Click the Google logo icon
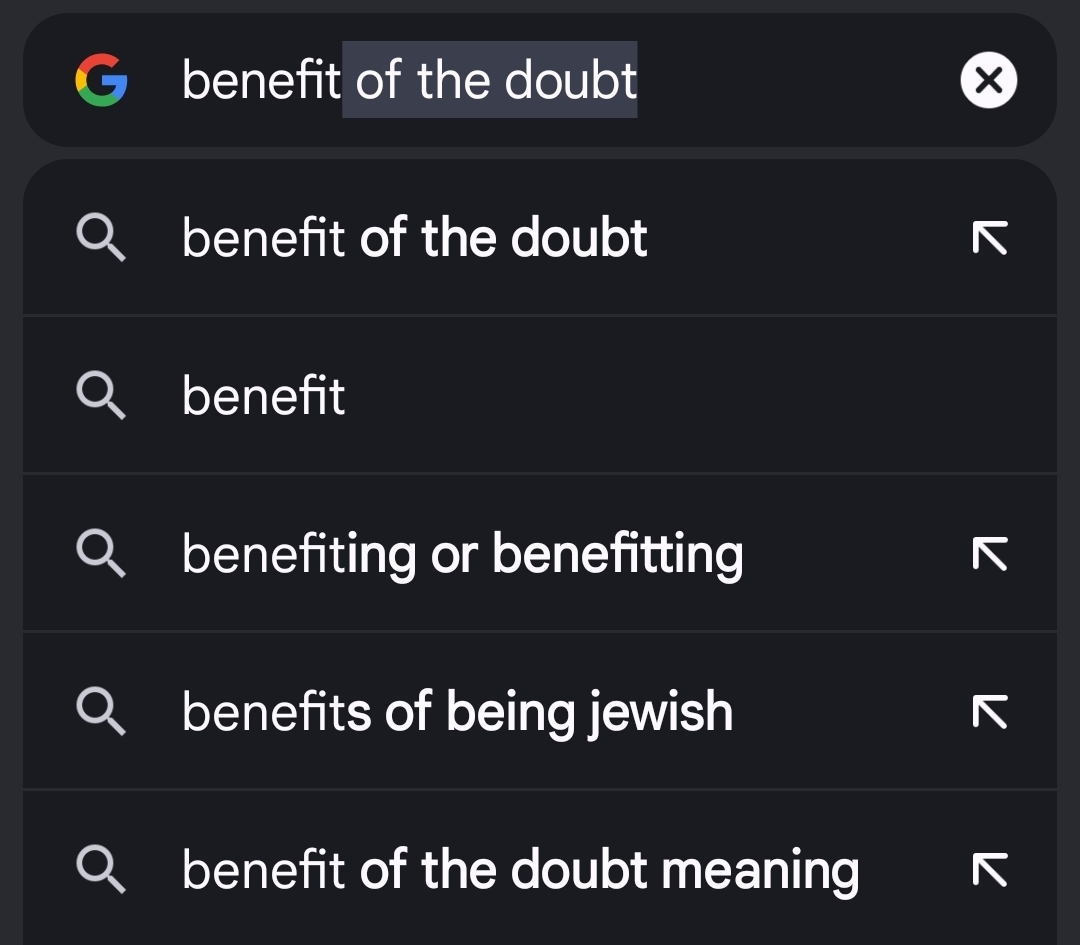Image resolution: width=1080 pixels, height=945 pixels. [101, 80]
